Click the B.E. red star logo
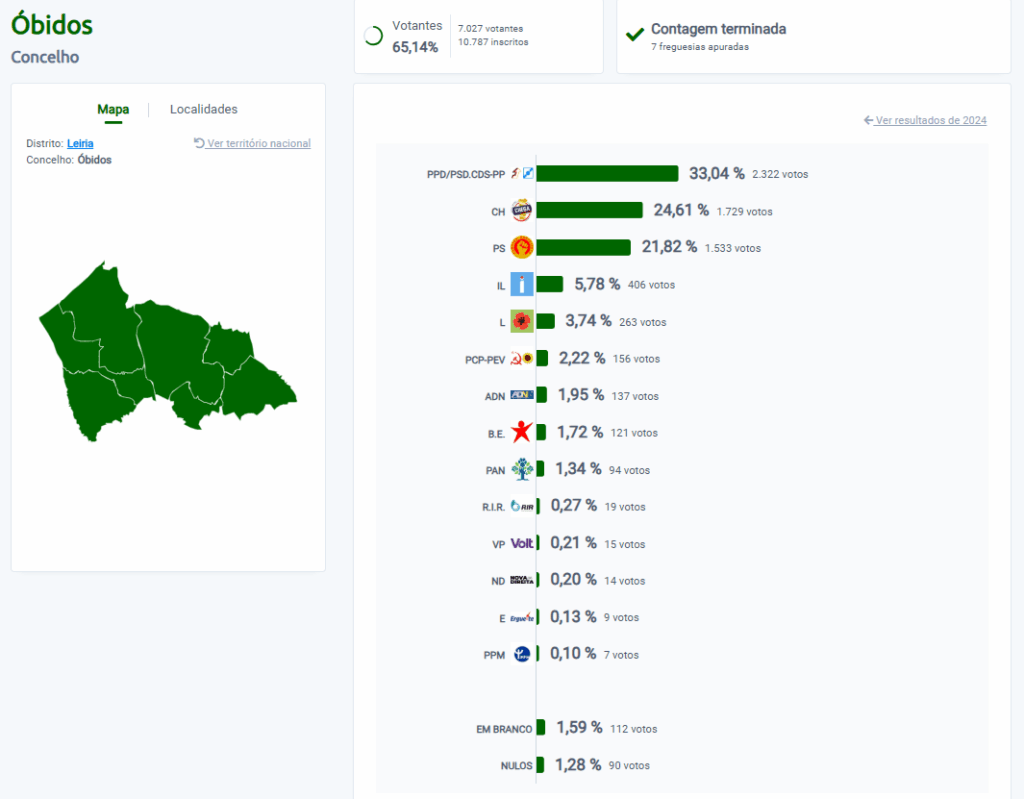 (521, 432)
